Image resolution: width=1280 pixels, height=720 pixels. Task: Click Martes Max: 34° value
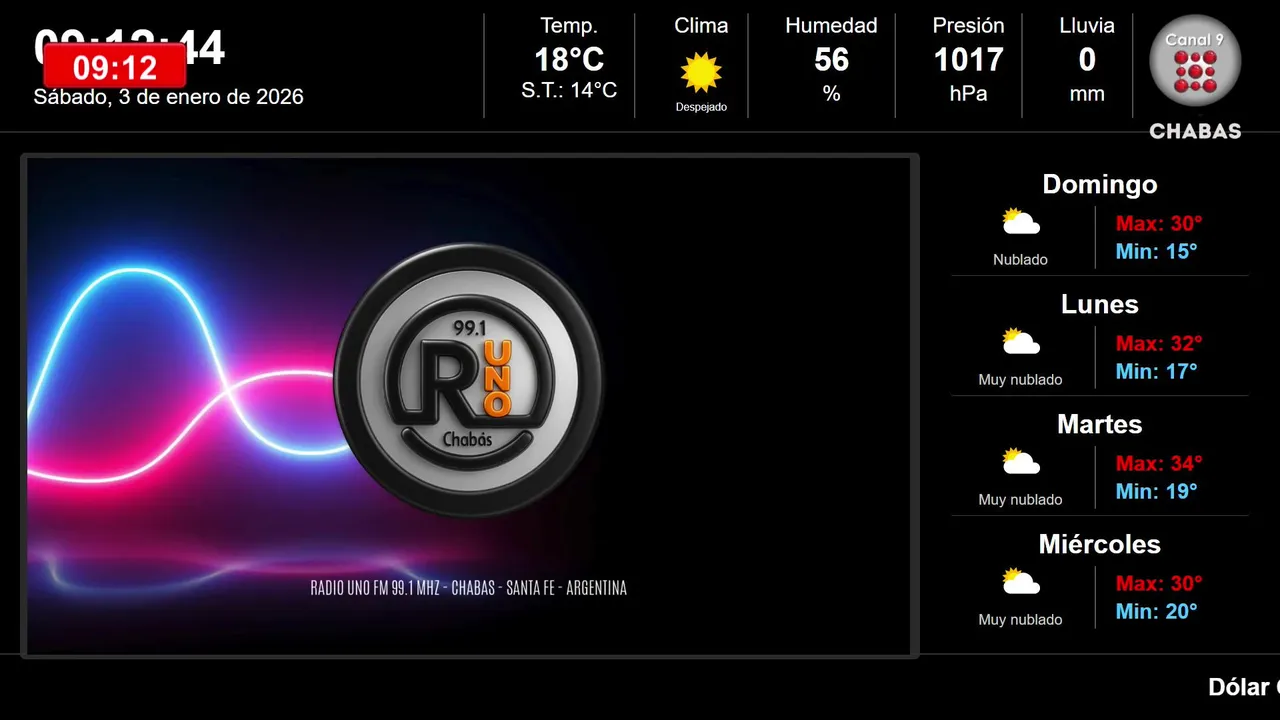click(1159, 463)
